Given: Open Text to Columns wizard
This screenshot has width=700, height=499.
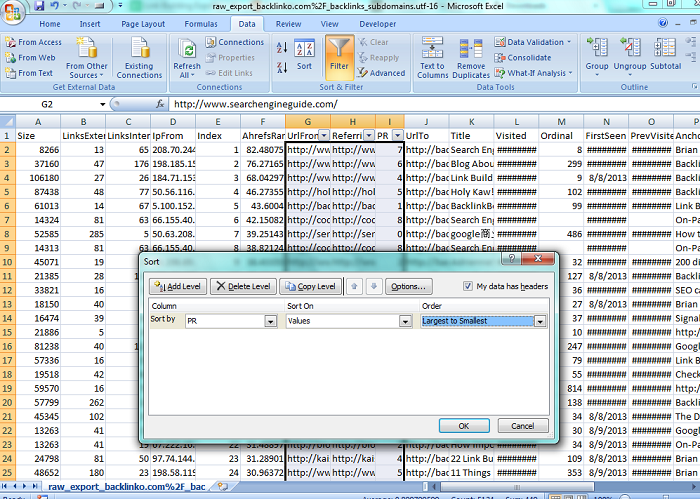Looking at the screenshot, I should tap(432, 58).
